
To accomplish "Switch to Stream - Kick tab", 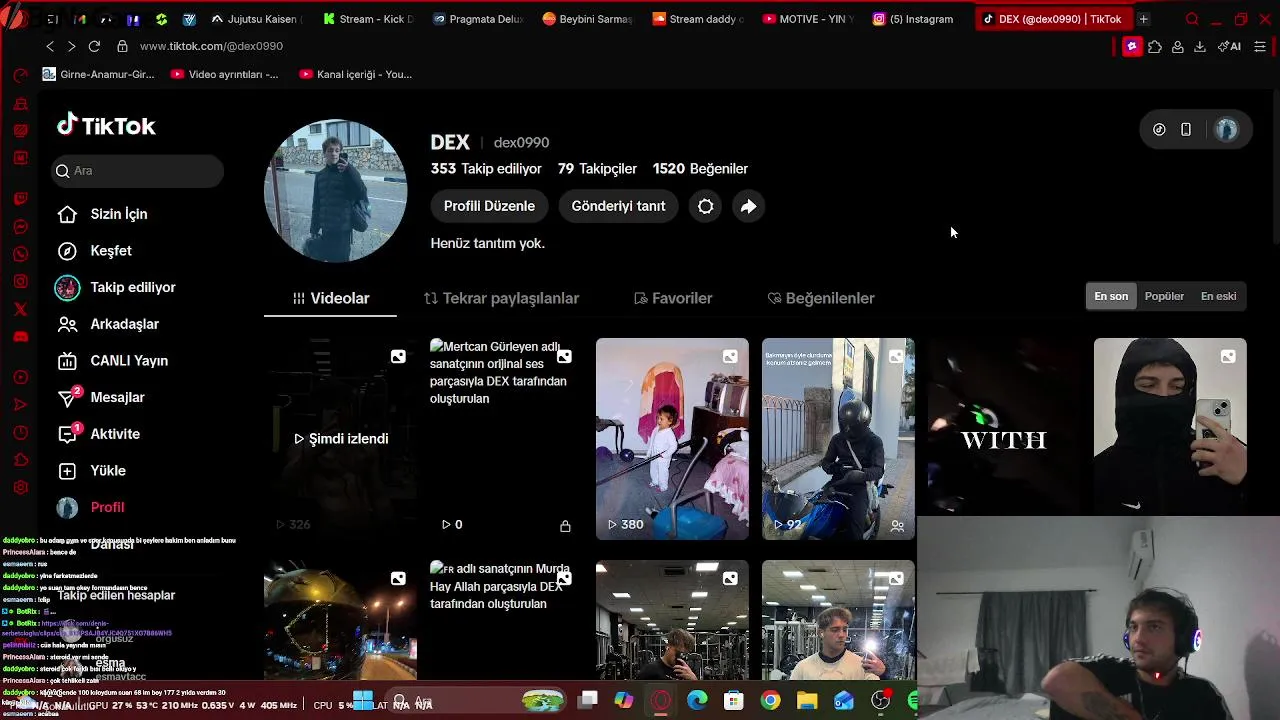I will pos(367,19).
